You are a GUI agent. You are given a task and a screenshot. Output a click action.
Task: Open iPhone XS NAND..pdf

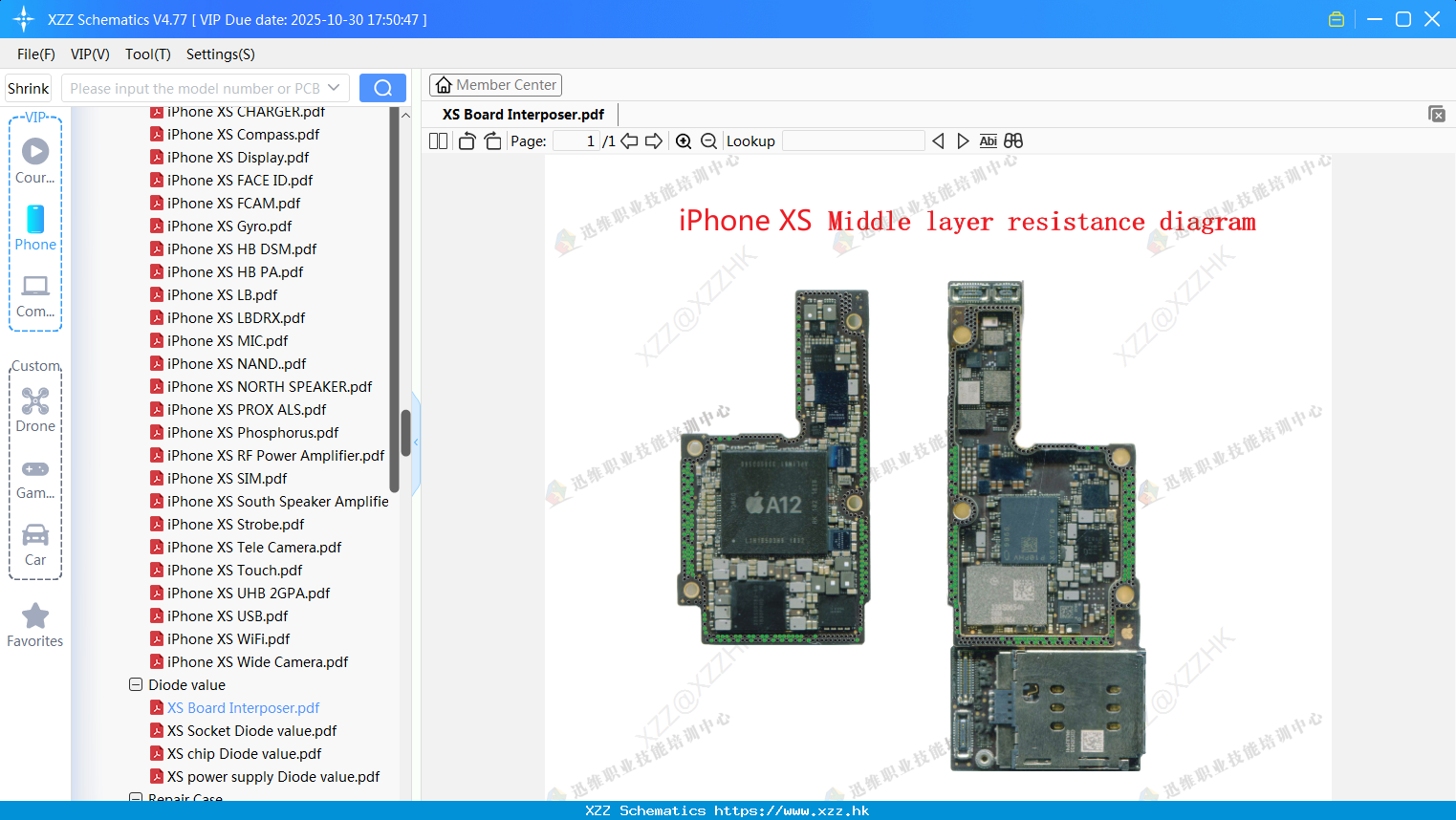[x=236, y=364]
